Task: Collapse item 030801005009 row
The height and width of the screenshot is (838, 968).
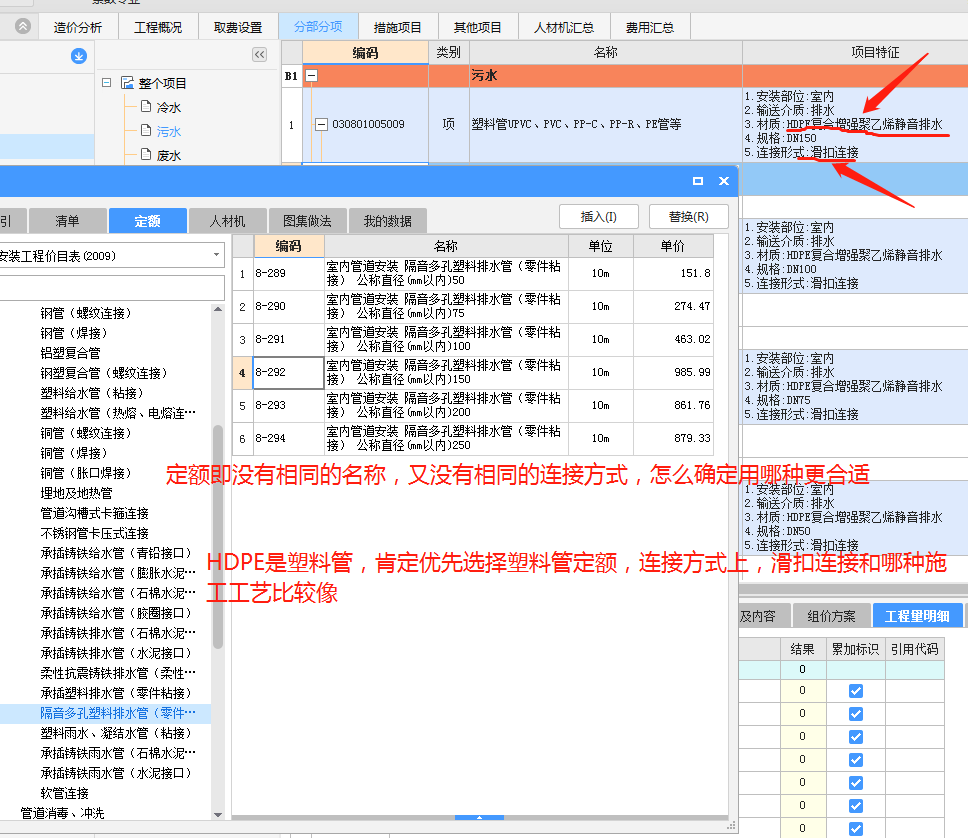Action: click(321, 124)
